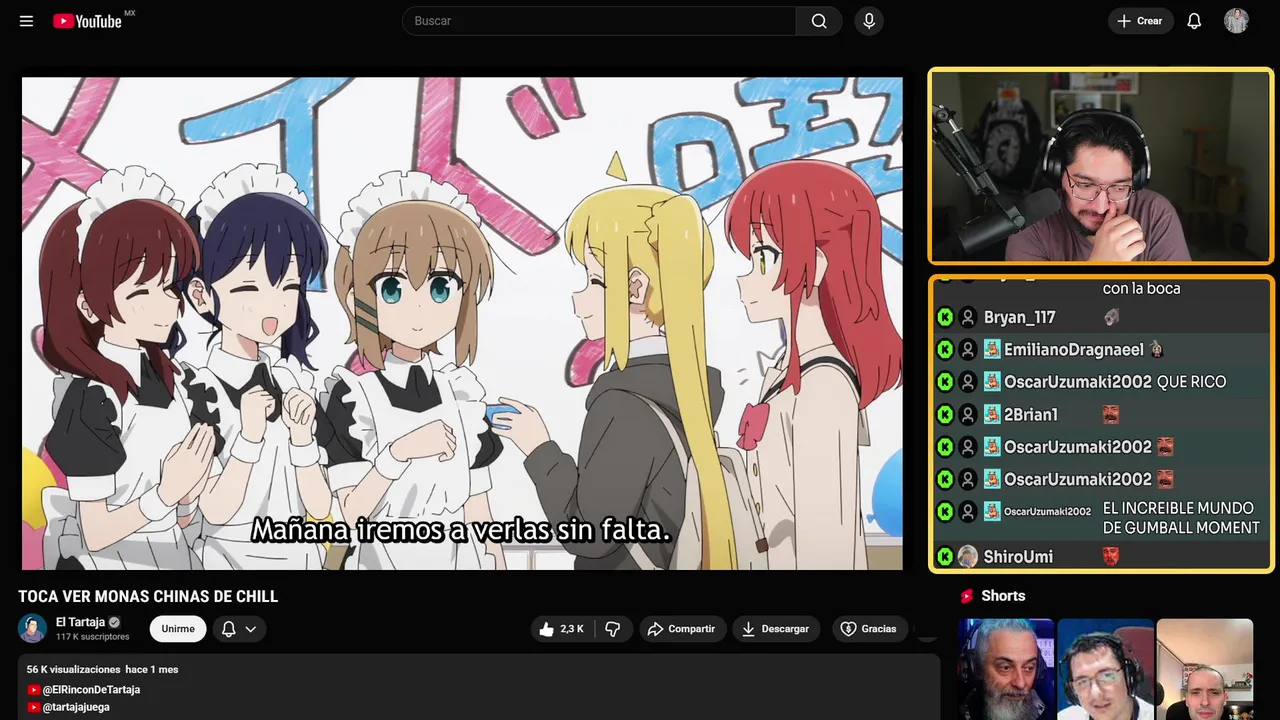Click the verified badge beside El Tartaja
The width and height of the screenshot is (1280, 720).
click(x=114, y=622)
